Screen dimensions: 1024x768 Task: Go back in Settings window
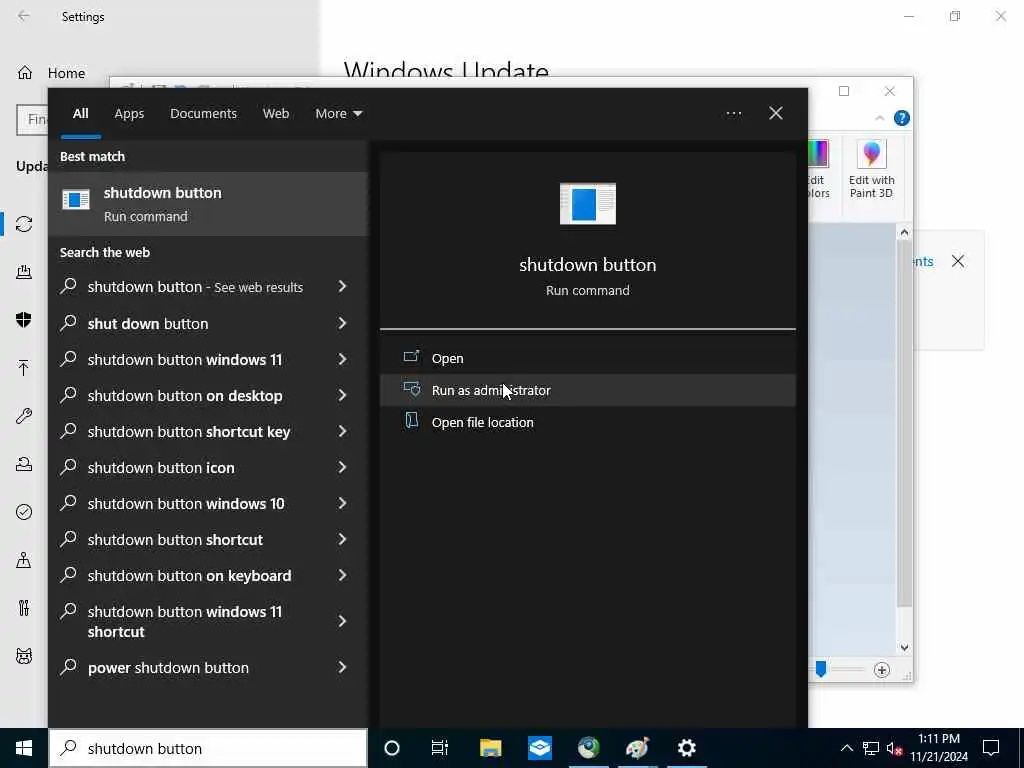24,16
